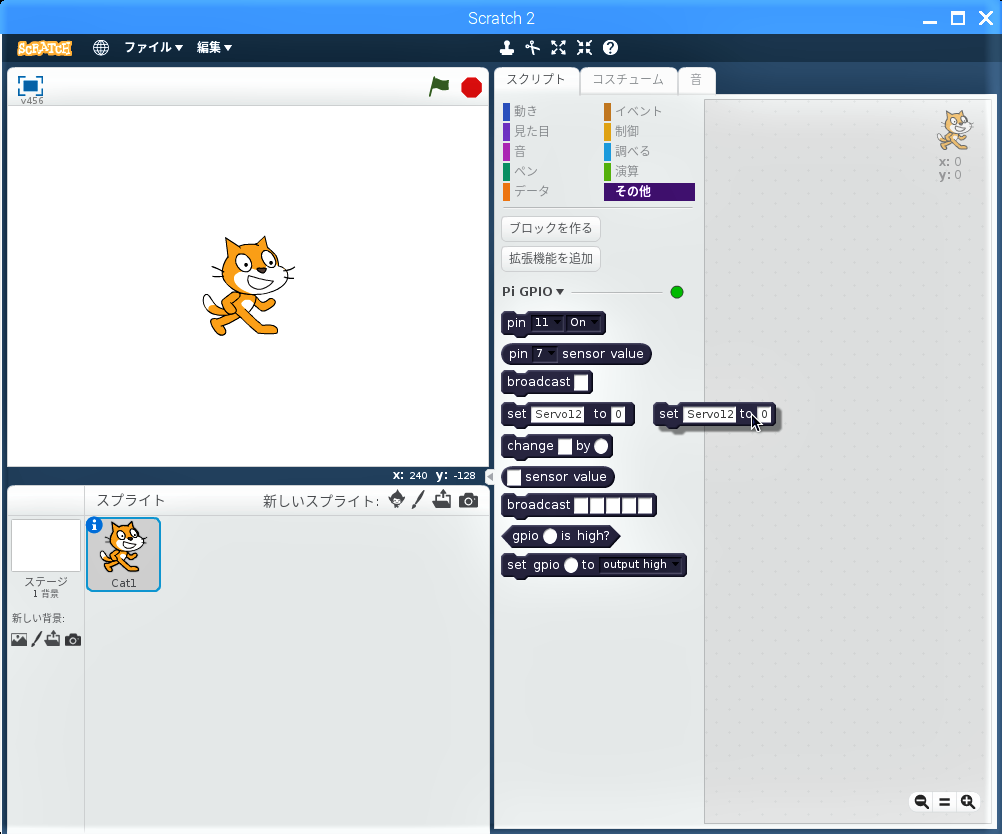Zoom in the scripts area
The width and height of the screenshot is (1002, 834).
(x=968, y=801)
